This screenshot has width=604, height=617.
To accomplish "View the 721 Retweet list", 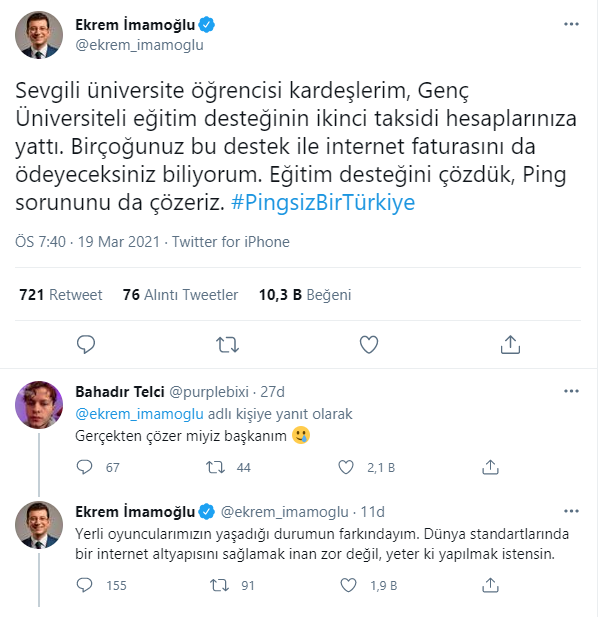I will [x=61, y=295].
